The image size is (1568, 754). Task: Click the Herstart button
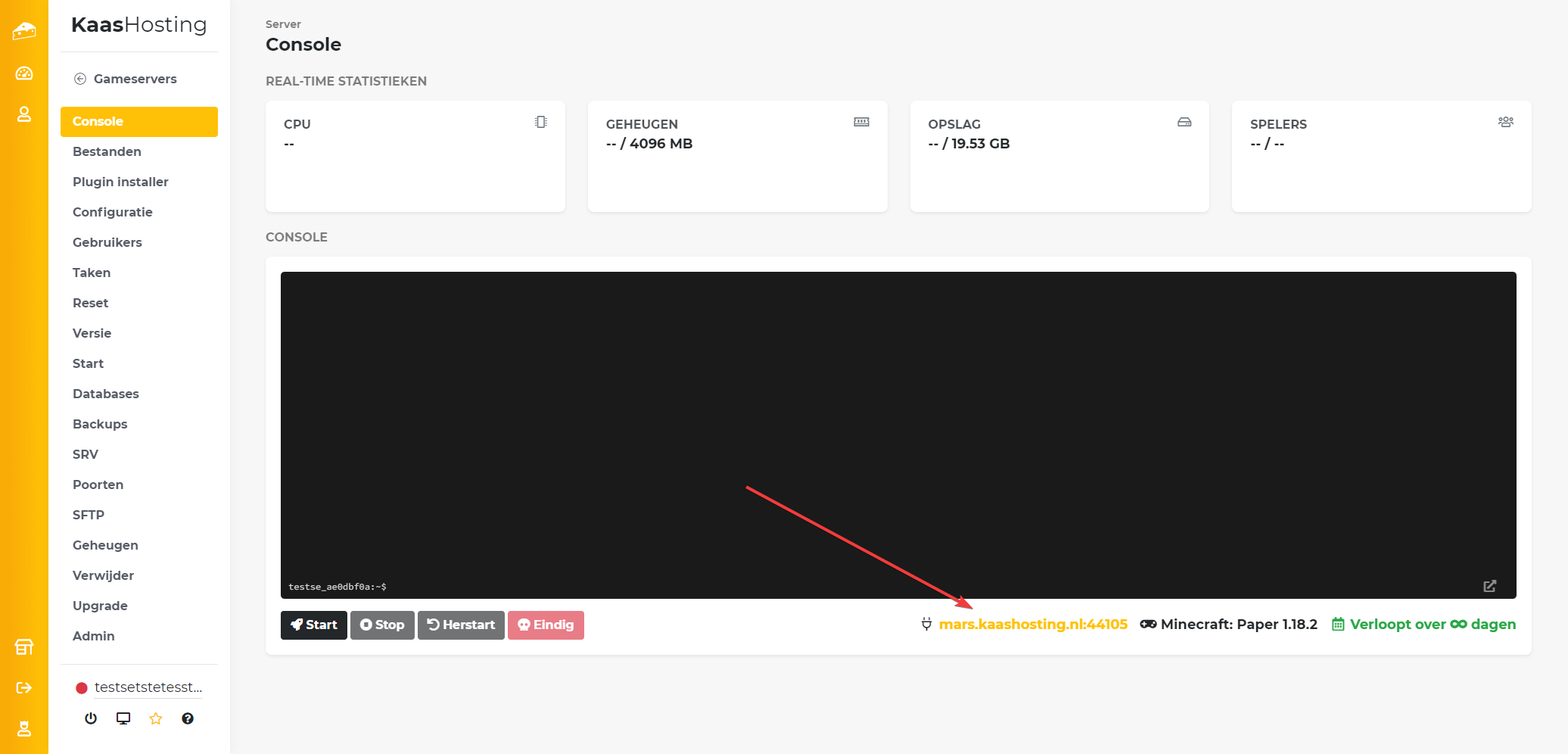click(x=461, y=625)
